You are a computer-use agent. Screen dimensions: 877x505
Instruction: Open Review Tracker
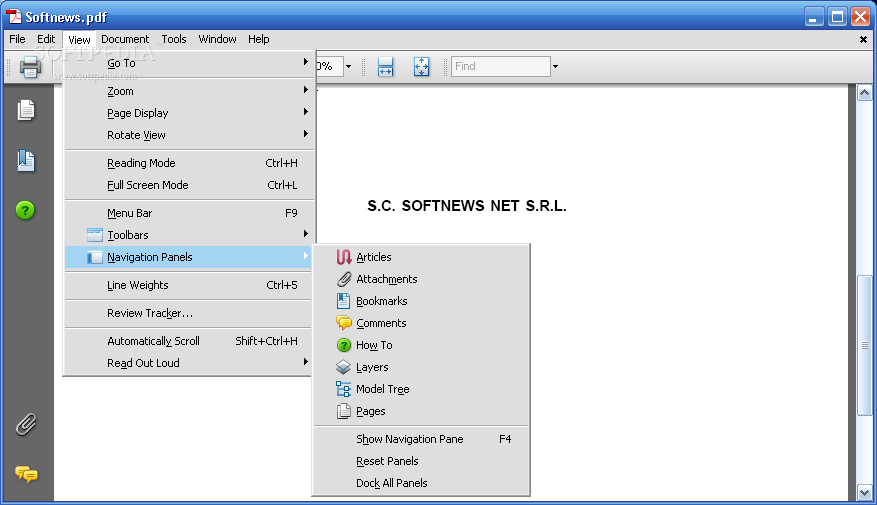(189, 313)
